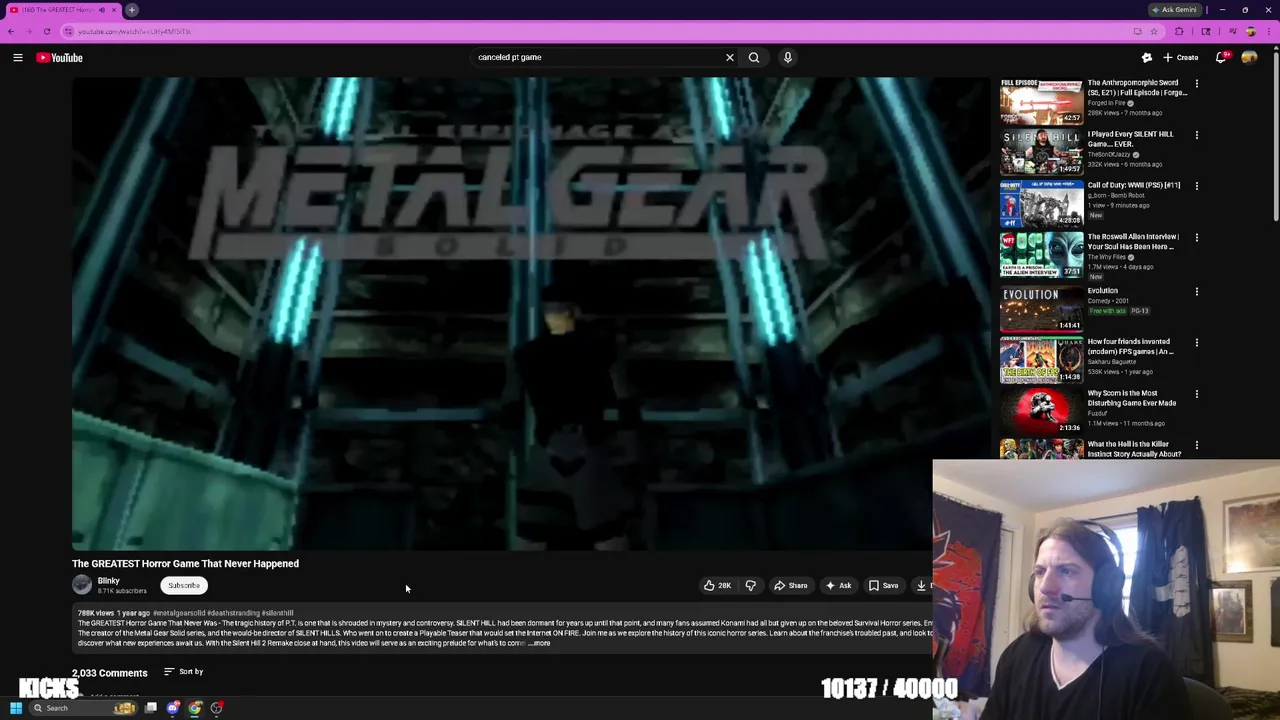Open YouTube notifications bell
1280x720 pixels.
pyautogui.click(x=1221, y=58)
